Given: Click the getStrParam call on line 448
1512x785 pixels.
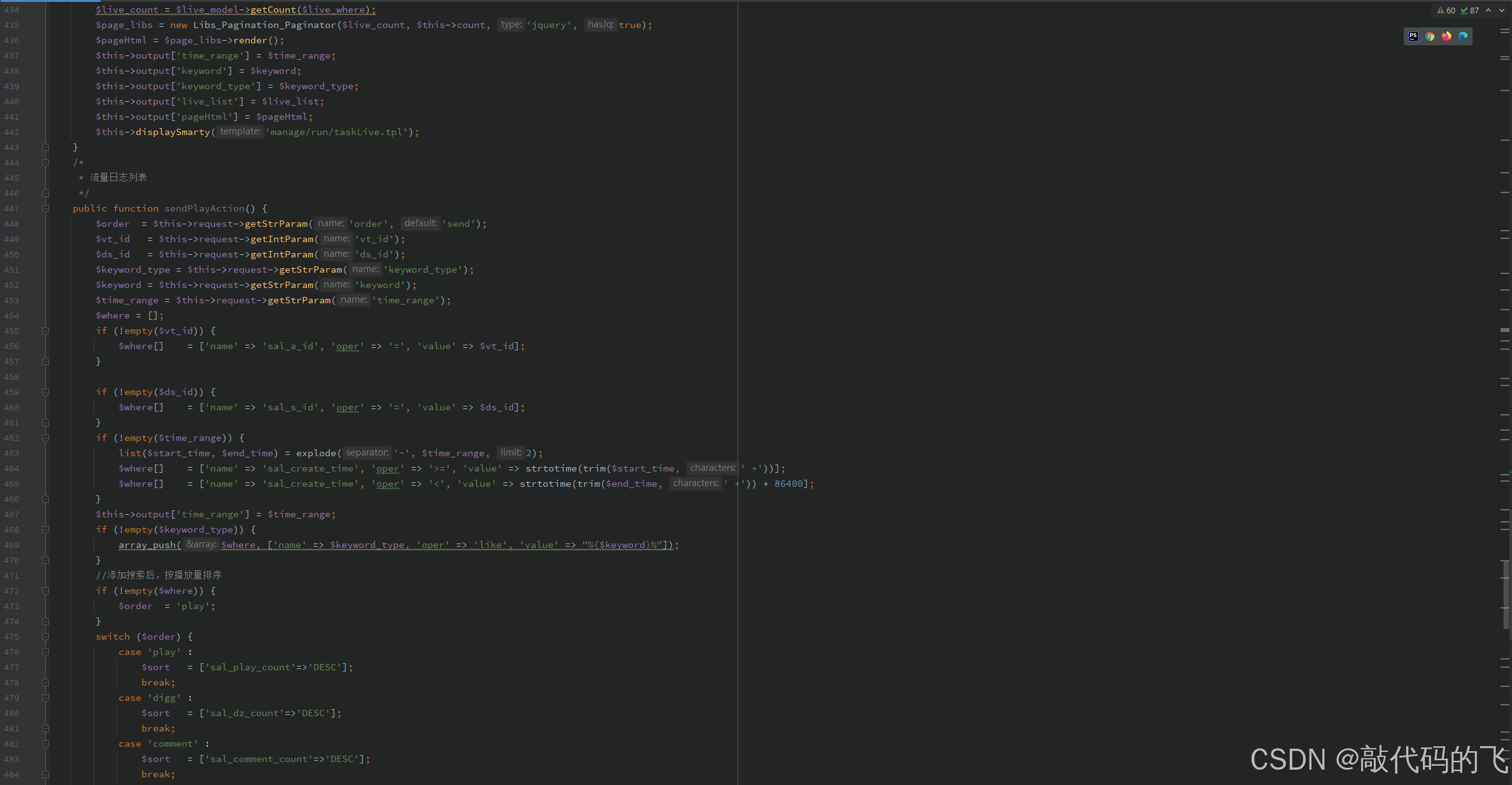Looking at the screenshot, I should pyautogui.click(x=276, y=224).
